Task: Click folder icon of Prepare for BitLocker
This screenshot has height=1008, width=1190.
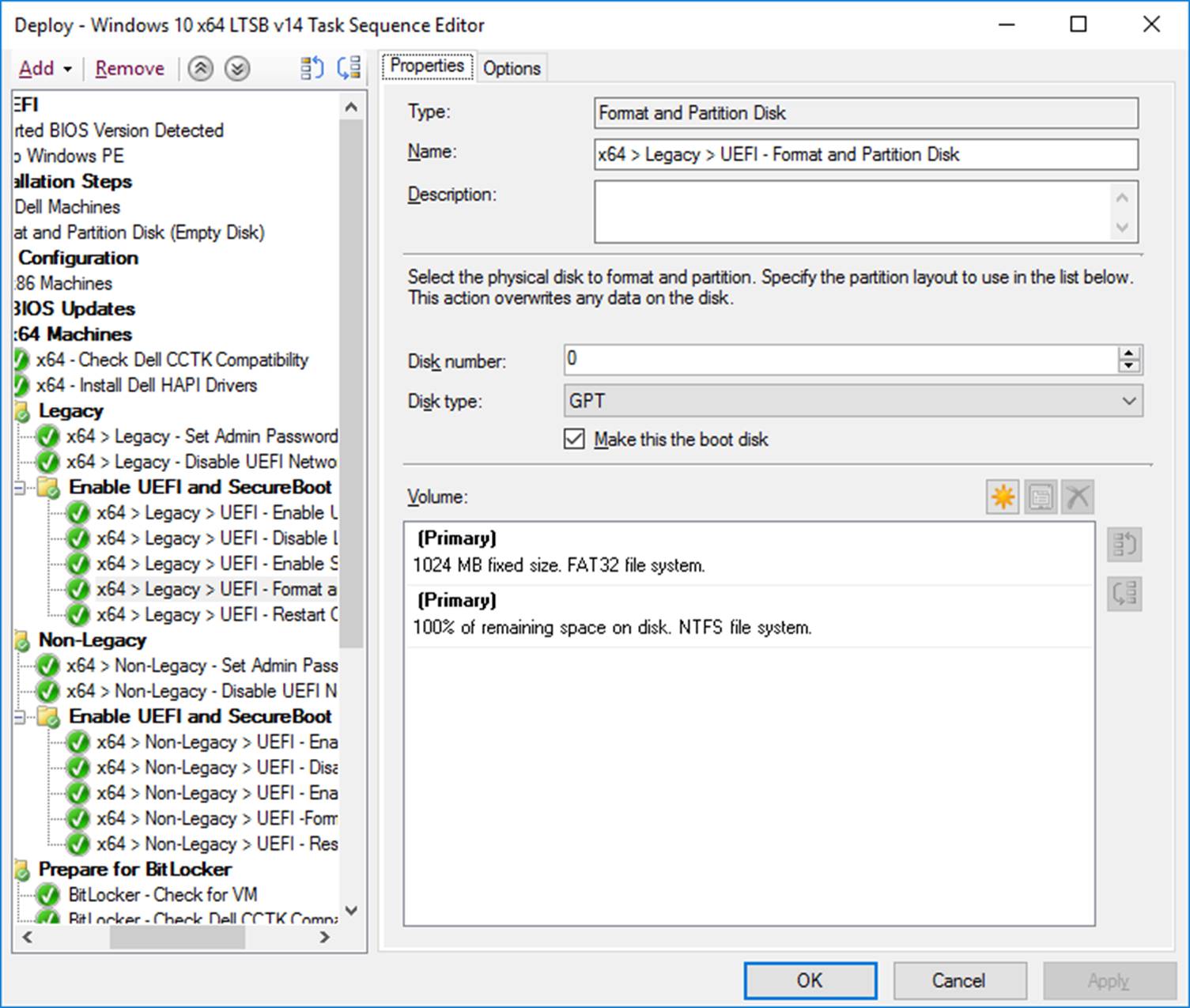Action: pyautogui.click(x=22, y=870)
